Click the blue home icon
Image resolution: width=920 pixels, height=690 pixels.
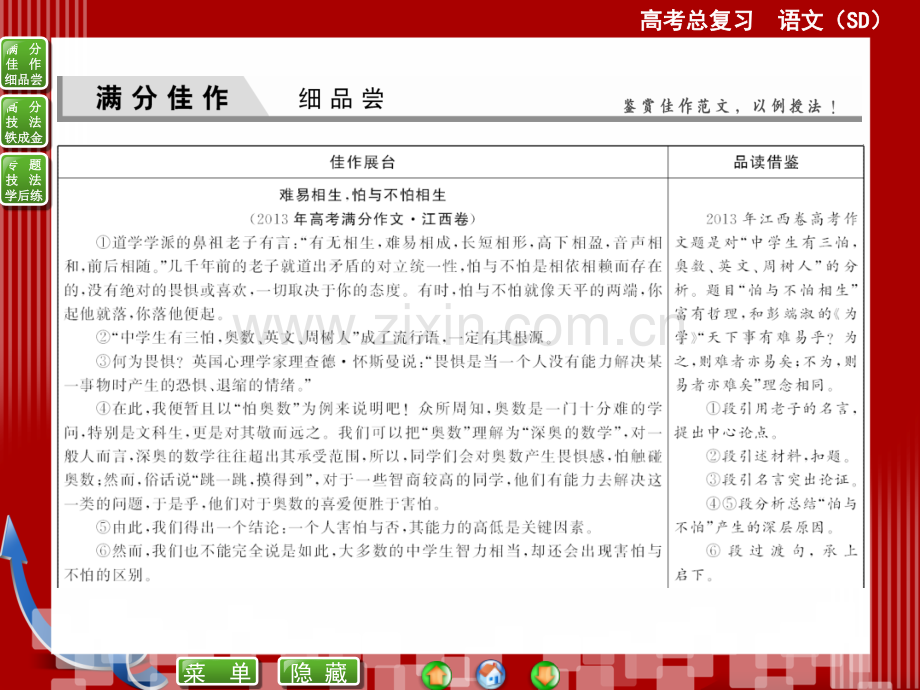coord(490,672)
